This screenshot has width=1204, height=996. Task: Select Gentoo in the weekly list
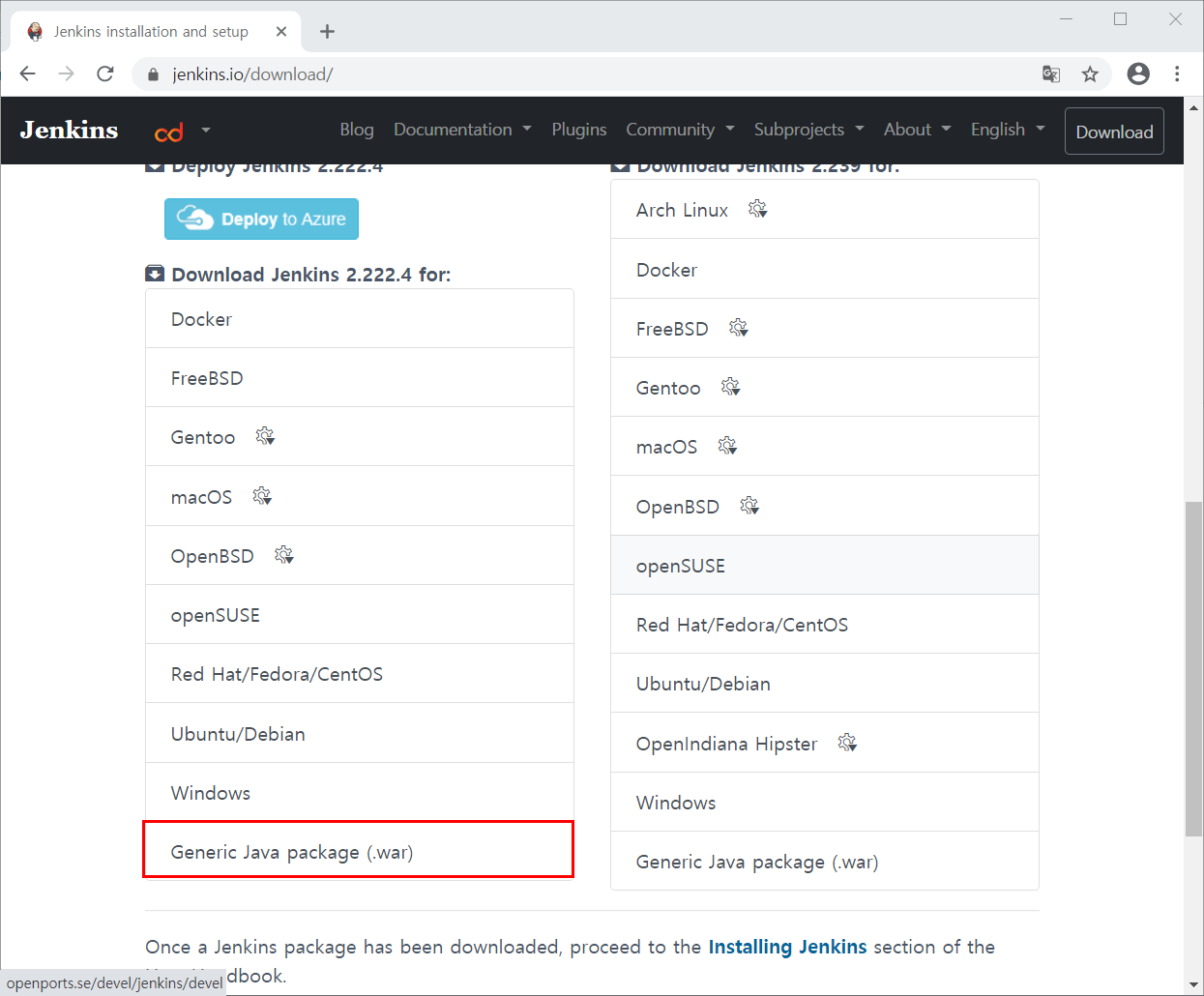pyautogui.click(x=825, y=388)
